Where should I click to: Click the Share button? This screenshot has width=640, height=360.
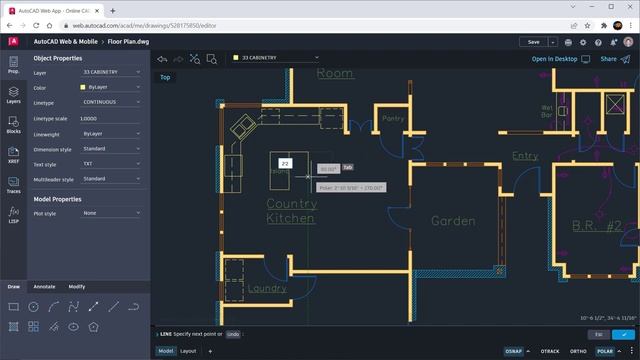(x=616, y=59)
